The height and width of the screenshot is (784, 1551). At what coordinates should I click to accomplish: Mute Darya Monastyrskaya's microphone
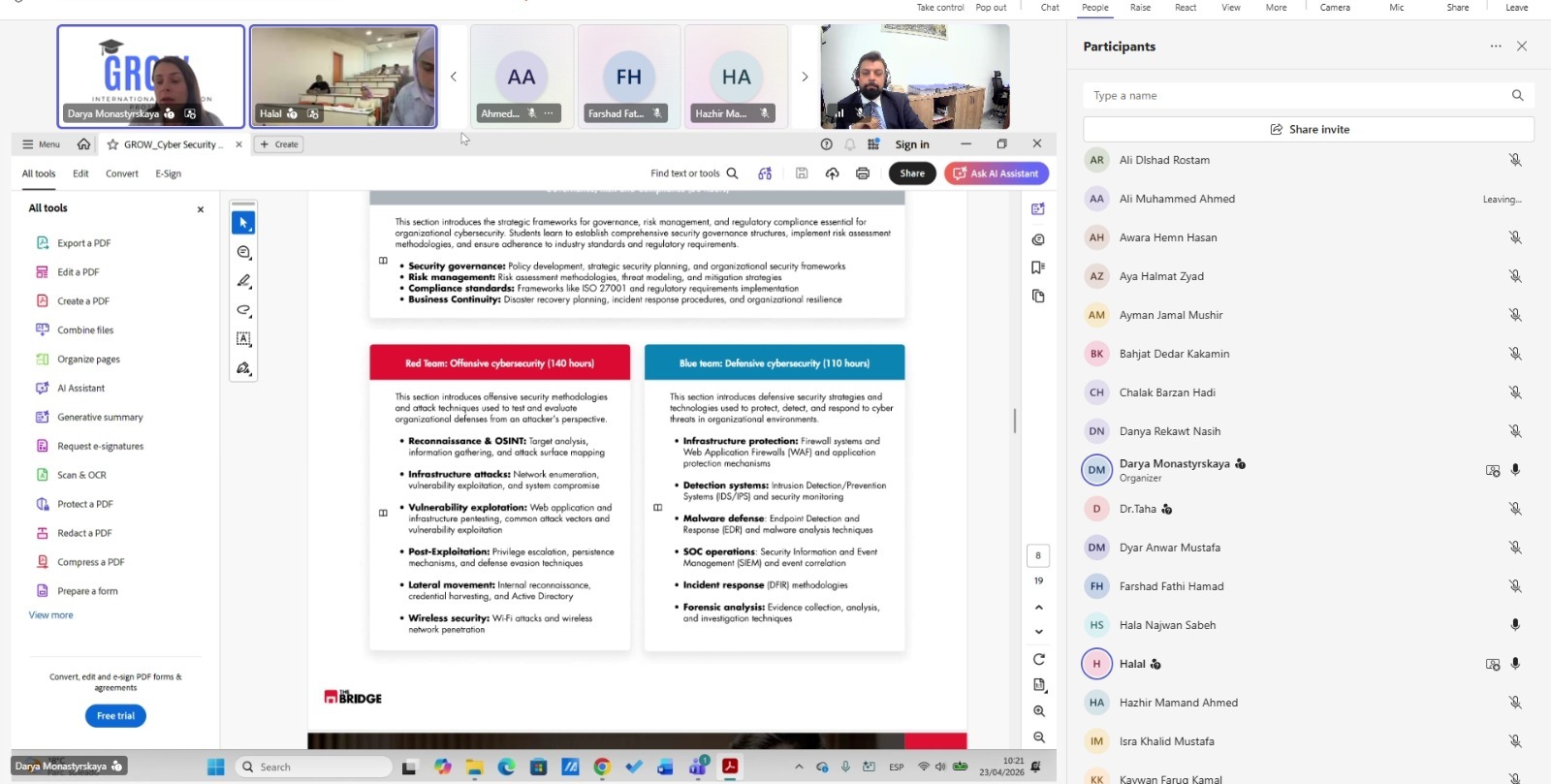pos(1515,470)
